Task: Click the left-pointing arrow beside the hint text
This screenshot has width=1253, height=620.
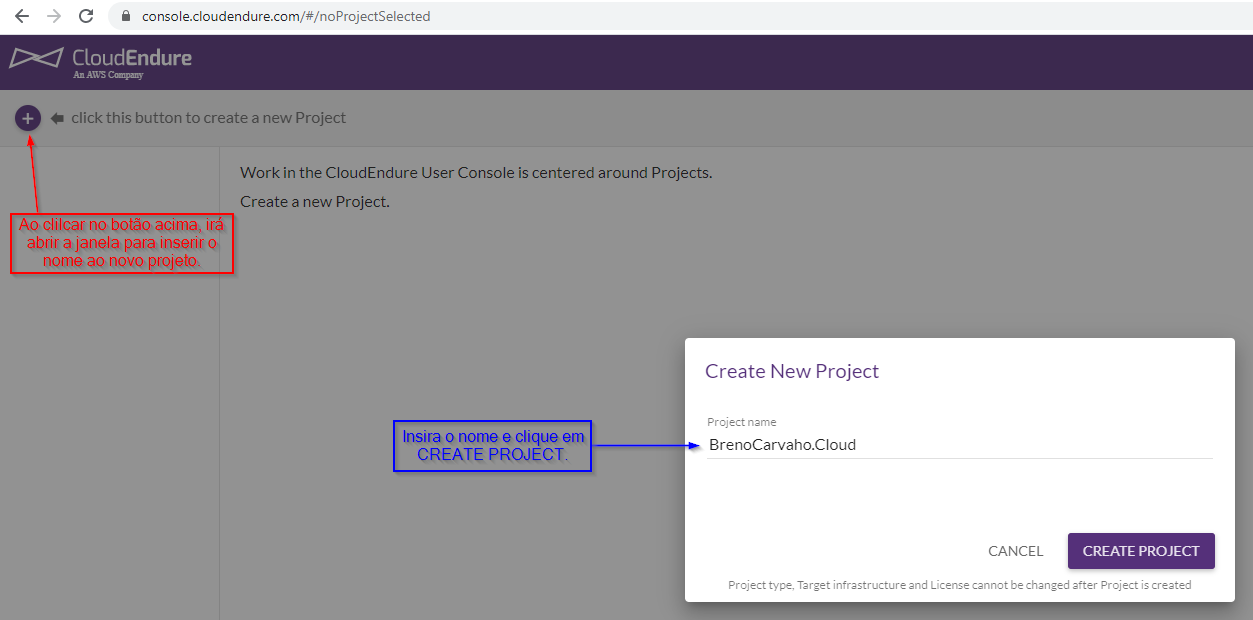Action: point(57,118)
